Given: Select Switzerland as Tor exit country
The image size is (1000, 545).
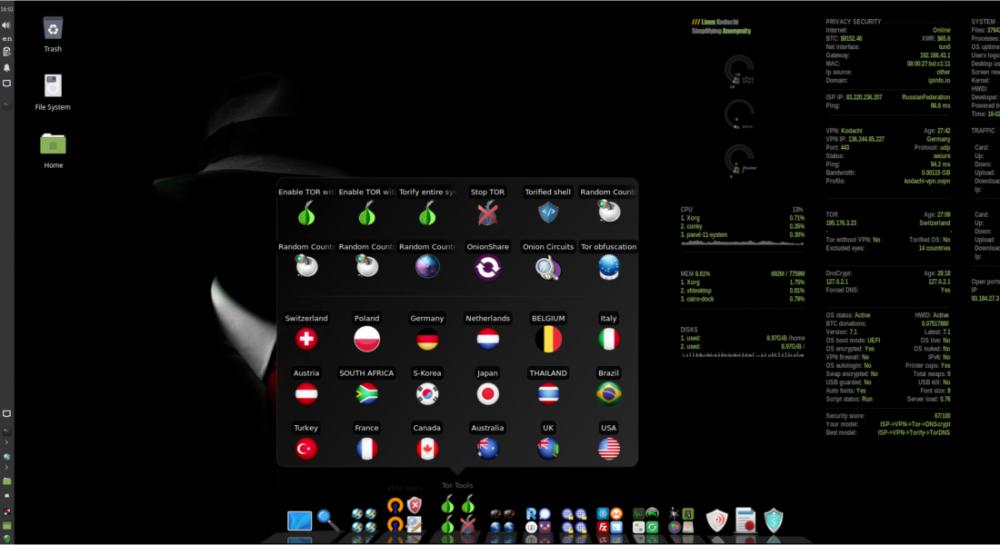Looking at the screenshot, I should 306,339.
